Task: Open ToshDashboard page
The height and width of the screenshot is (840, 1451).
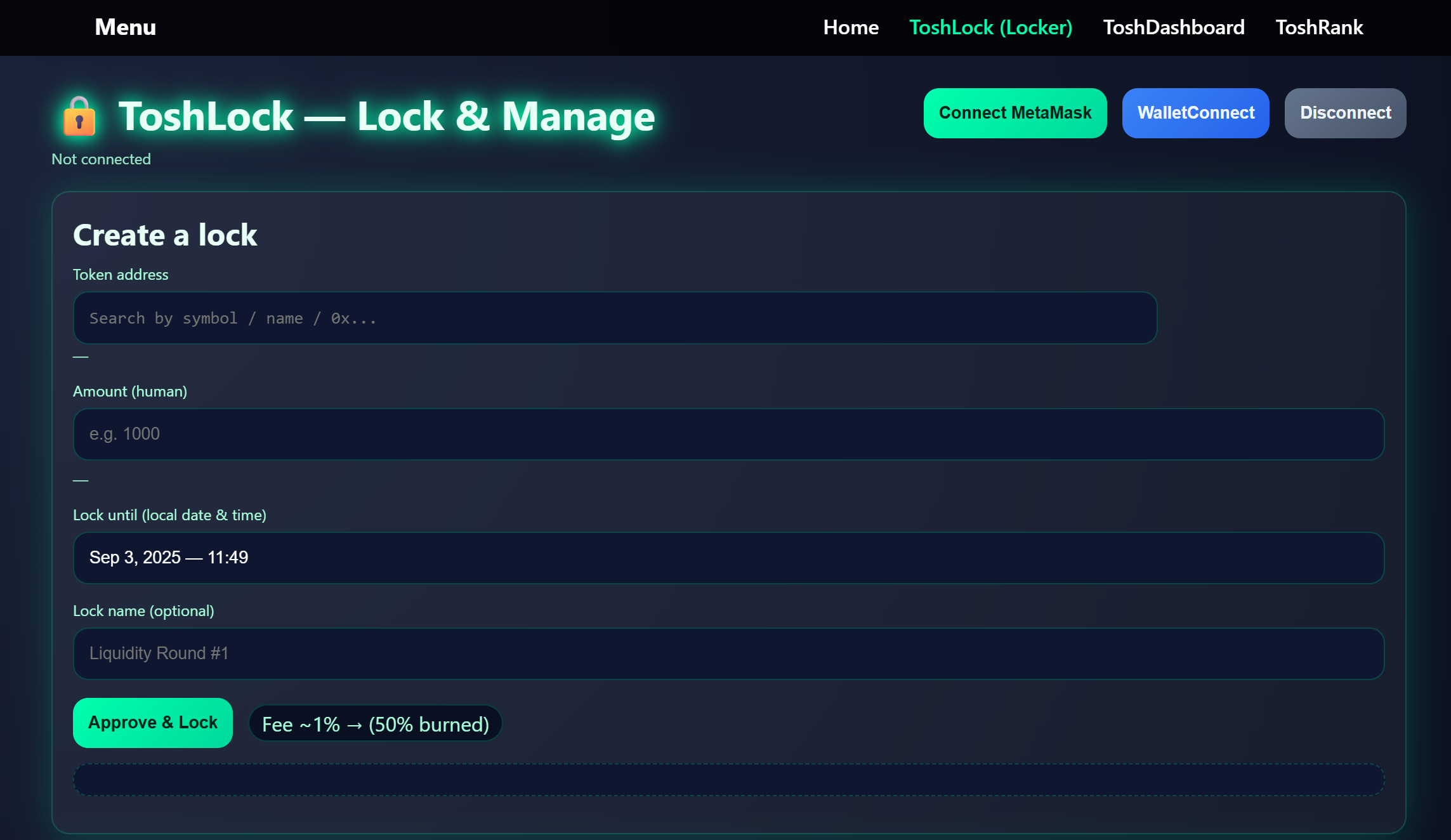Action: (x=1173, y=27)
